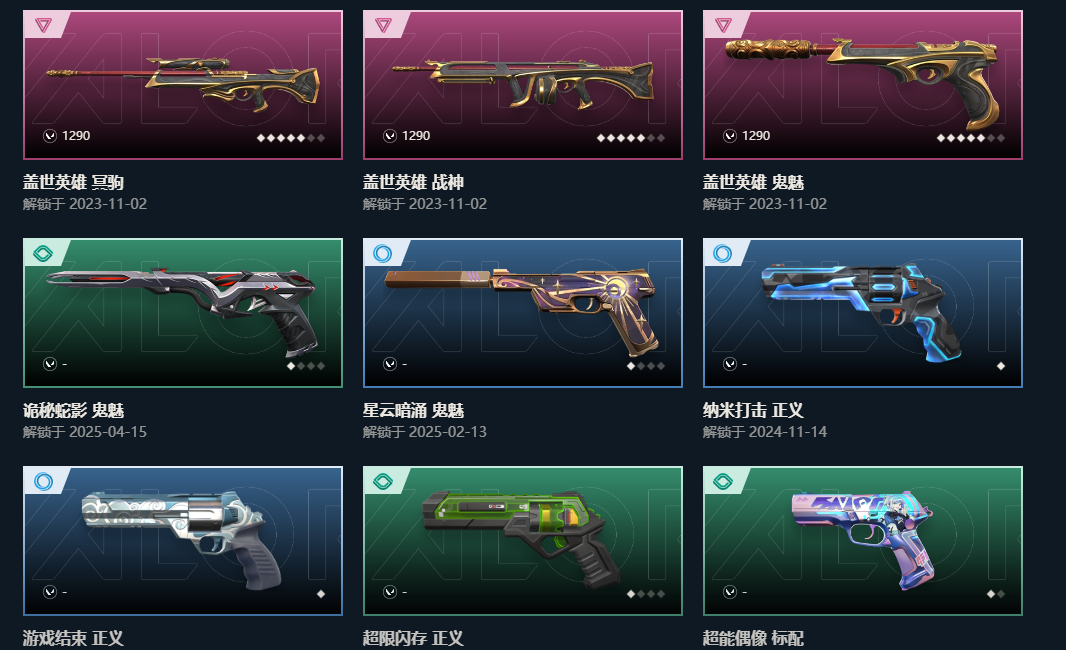Click the green tier icon on 诡秘蛇影 鬼魅 card
Viewport: 1066px width, 650px height.
43,254
